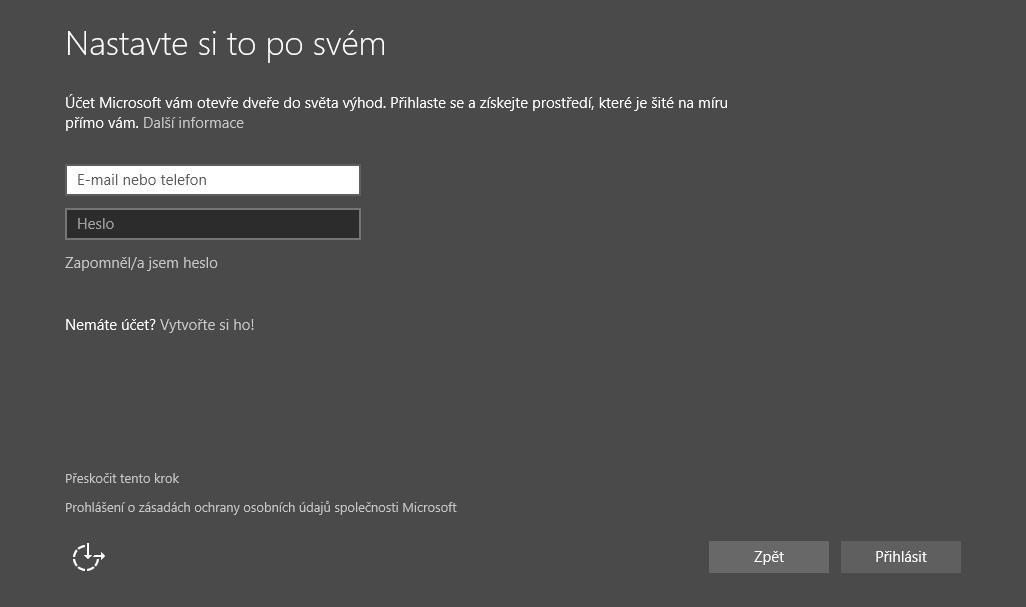Click the E-mail nebo telefon field
Image resolution: width=1026 pixels, height=607 pixels.
coord(212,180)
